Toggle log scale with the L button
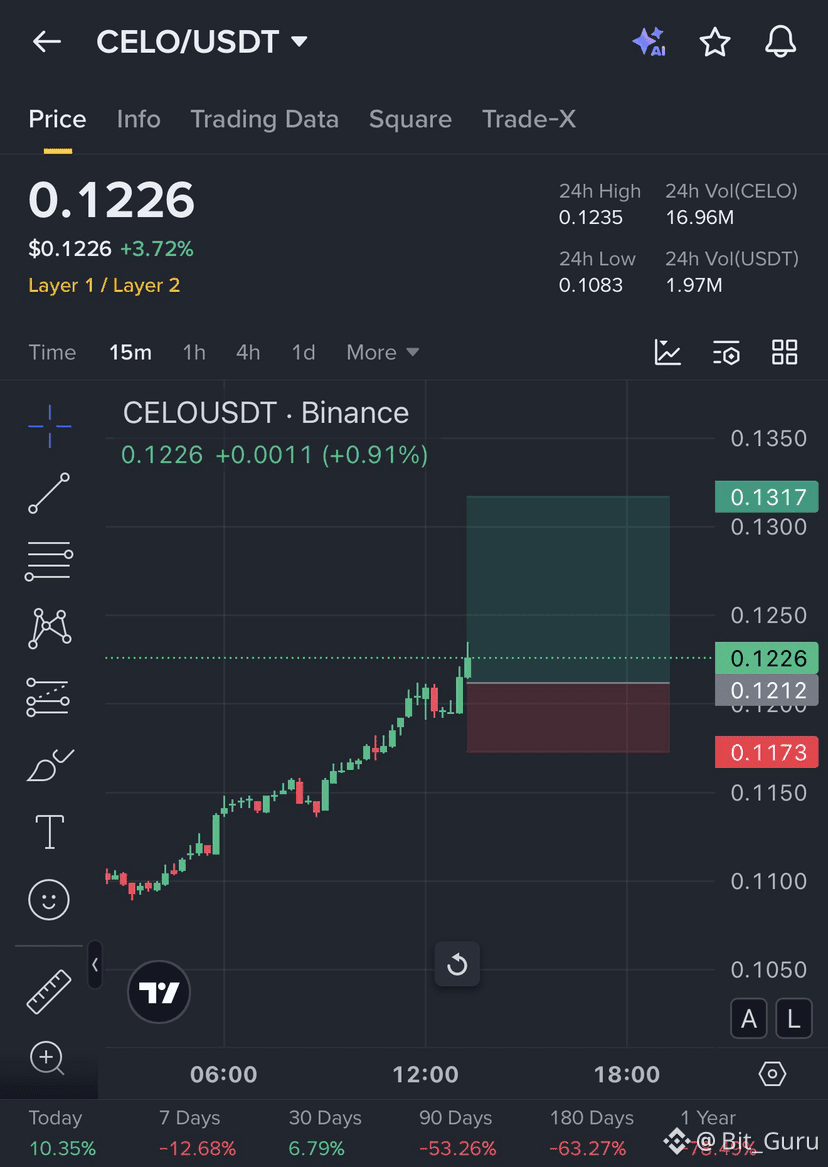The height and width of the screenshot is (1167, 828). 794,1018
